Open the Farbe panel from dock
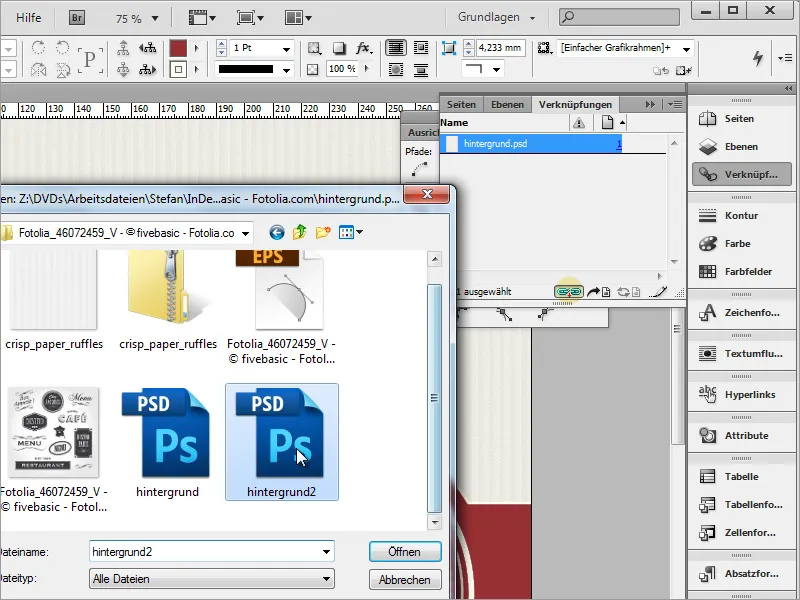 [740, 244]
